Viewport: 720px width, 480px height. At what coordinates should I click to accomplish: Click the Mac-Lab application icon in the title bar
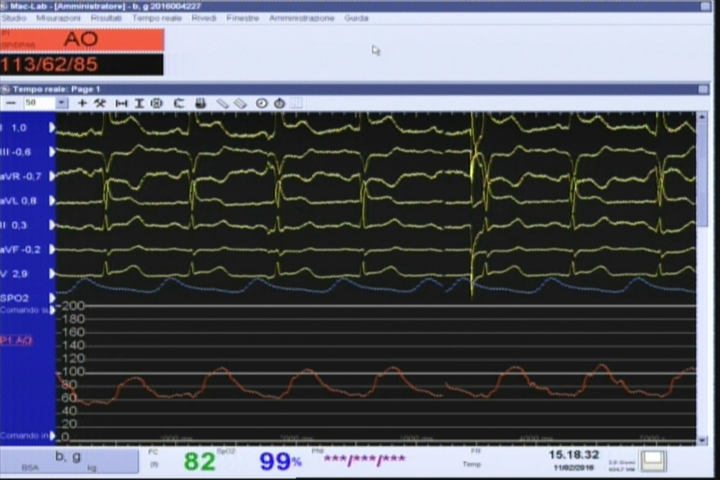click(4, 6)
